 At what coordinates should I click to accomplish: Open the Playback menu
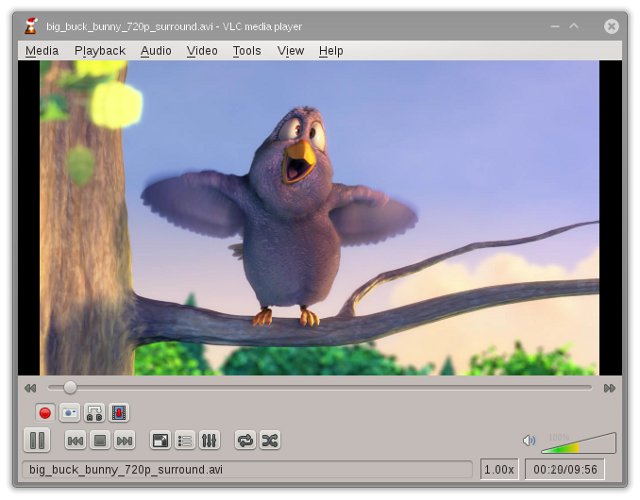(100, 51)
